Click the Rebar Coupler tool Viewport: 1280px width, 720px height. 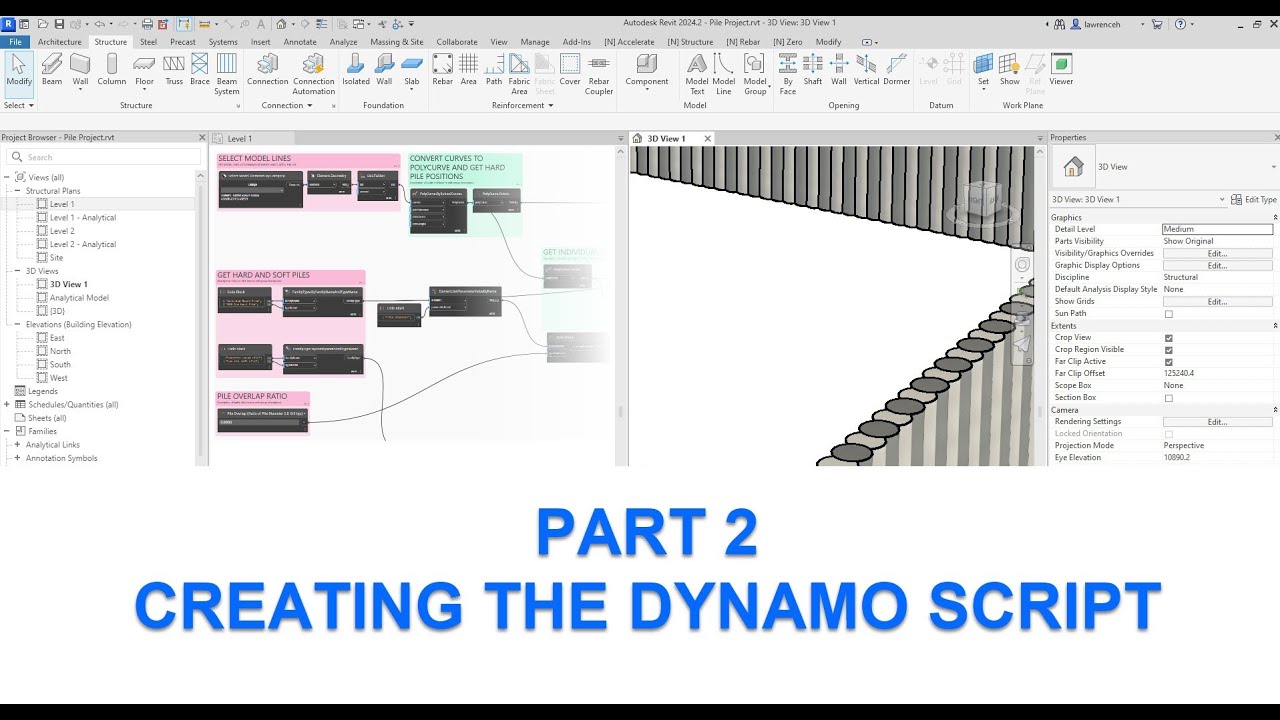[x=599, y=74]
